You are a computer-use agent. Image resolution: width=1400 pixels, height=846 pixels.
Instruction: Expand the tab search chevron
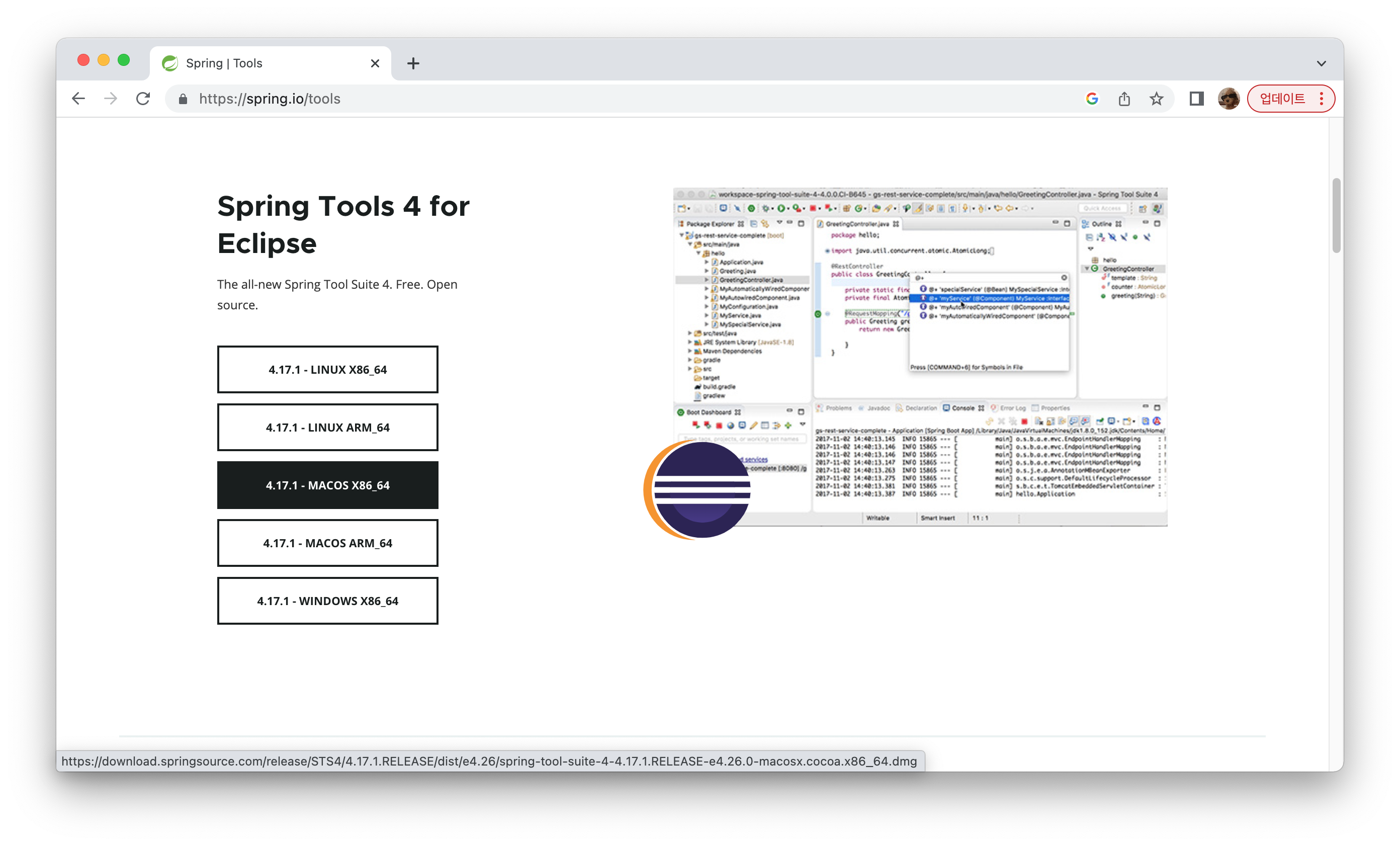point(1321,64)
